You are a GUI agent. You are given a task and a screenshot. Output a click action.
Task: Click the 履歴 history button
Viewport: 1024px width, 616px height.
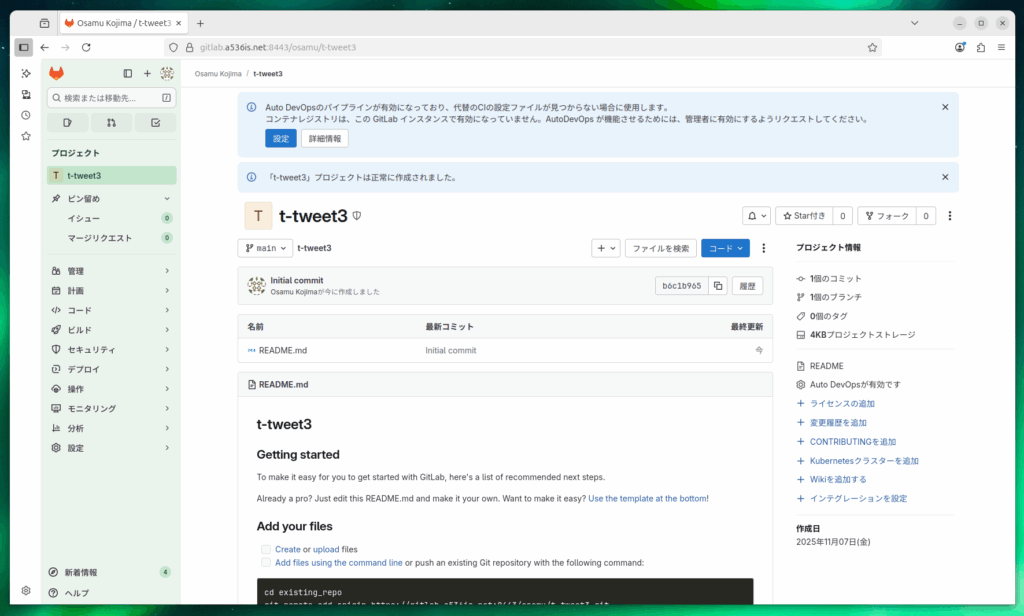pos(747,286)
